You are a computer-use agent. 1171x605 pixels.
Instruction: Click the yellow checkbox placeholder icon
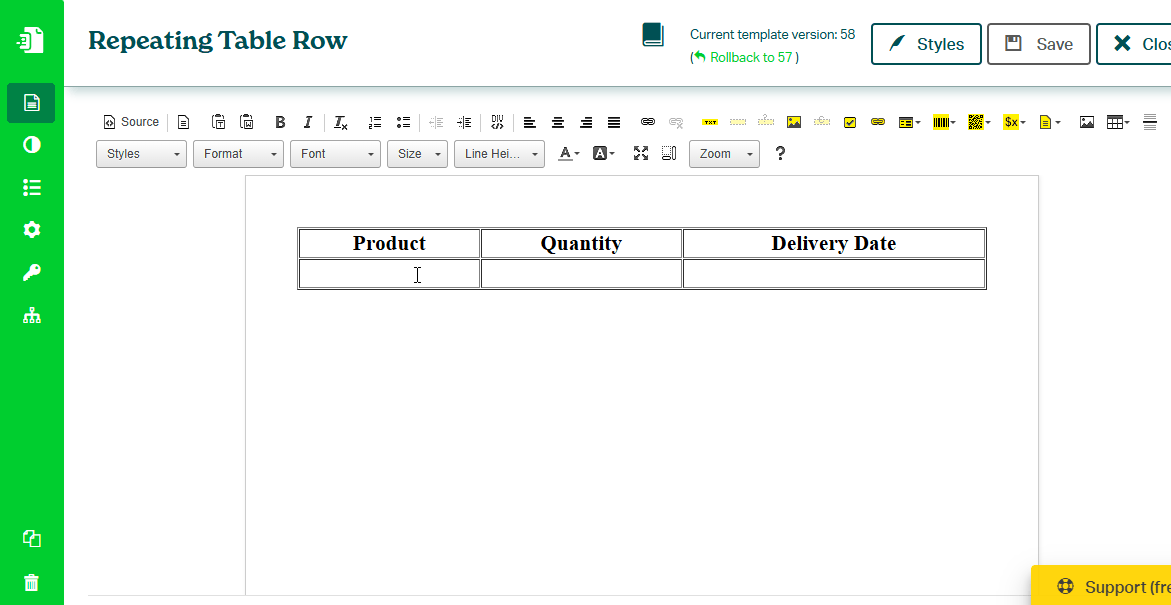click(850, 122)
